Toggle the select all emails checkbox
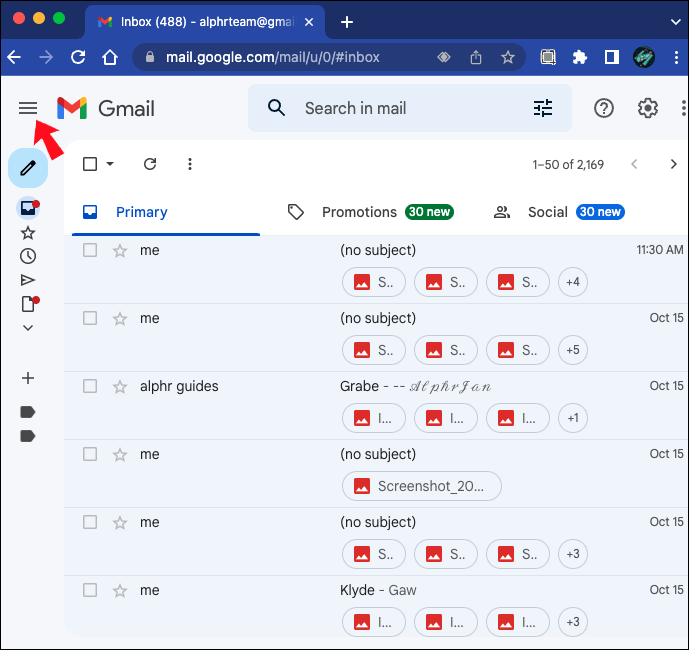This screenshot has height=650, width=689. [x=90, y=164]
